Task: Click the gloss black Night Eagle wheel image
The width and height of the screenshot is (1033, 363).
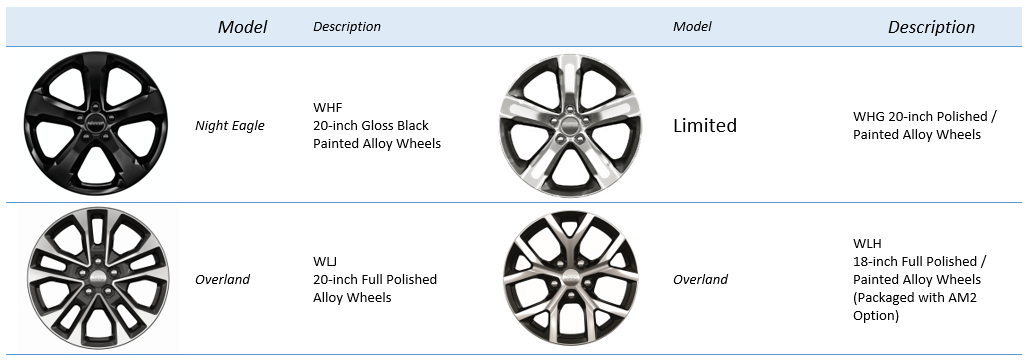Action: (96, 124)
